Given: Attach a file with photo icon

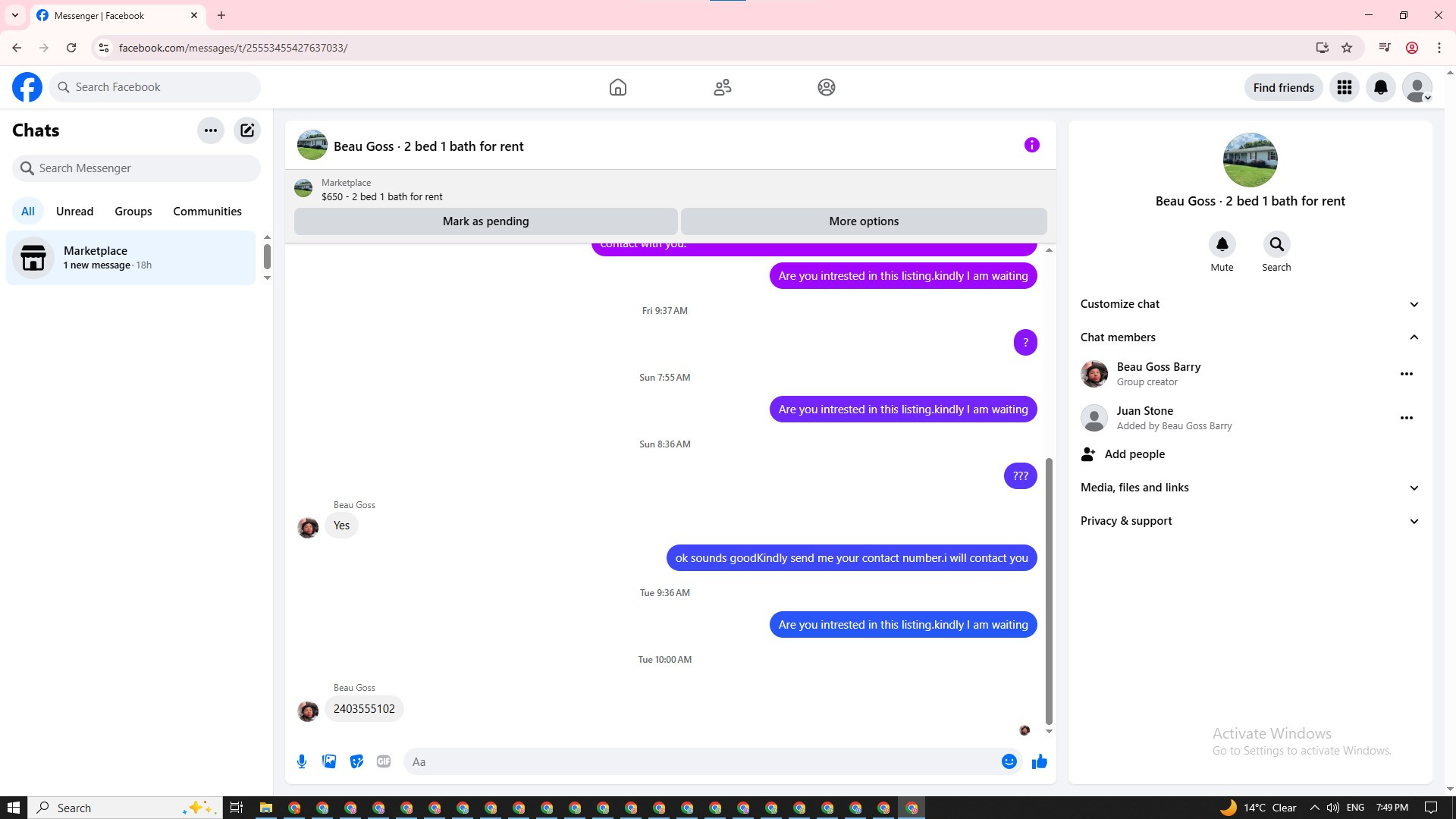Looking at the screenshot, I should pos(329,761).
